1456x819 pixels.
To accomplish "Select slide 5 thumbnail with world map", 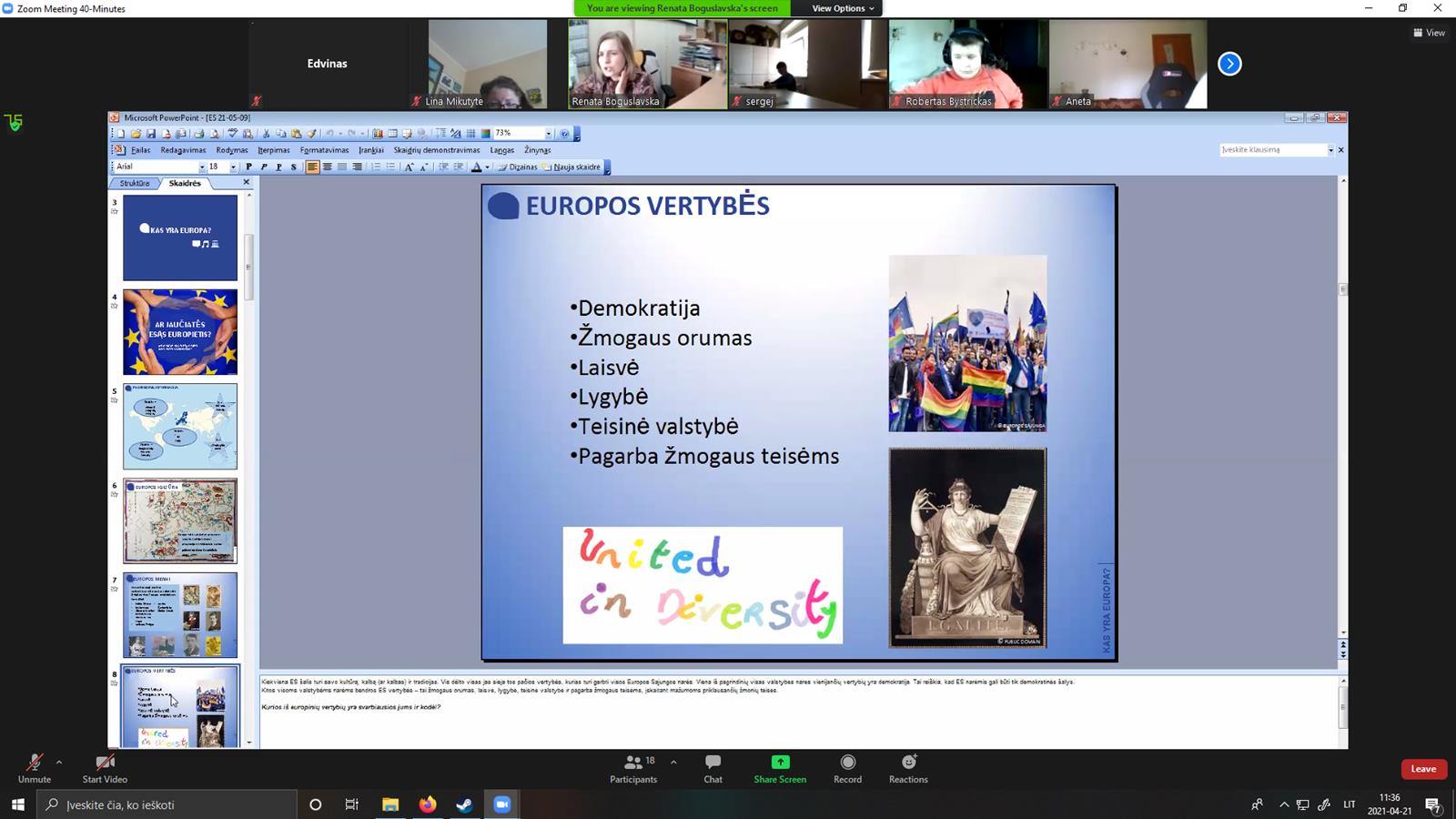I will click(x=180, y=426).
